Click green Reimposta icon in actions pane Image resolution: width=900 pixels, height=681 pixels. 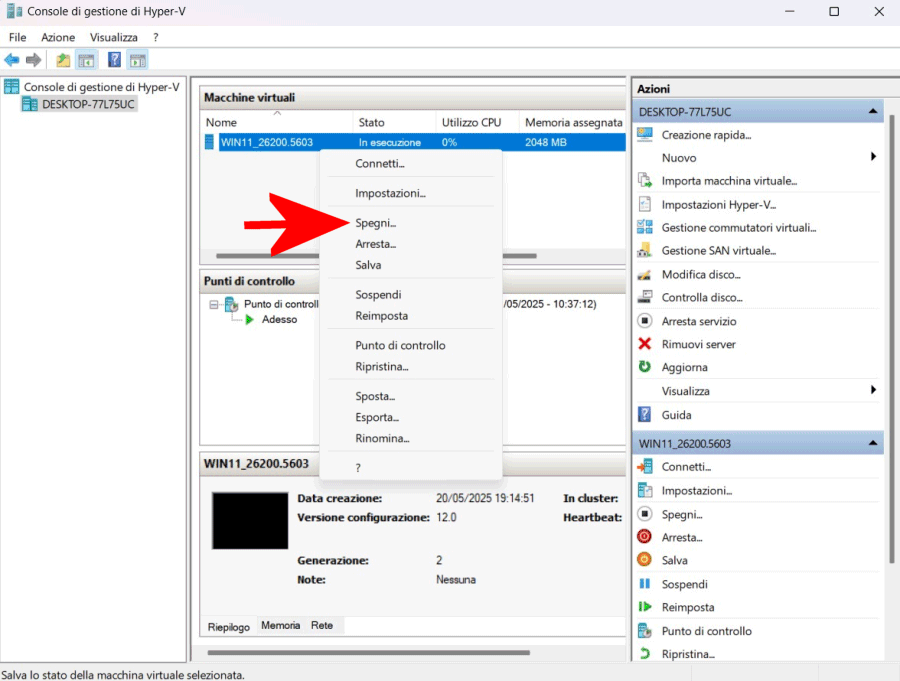coord(645,606)
